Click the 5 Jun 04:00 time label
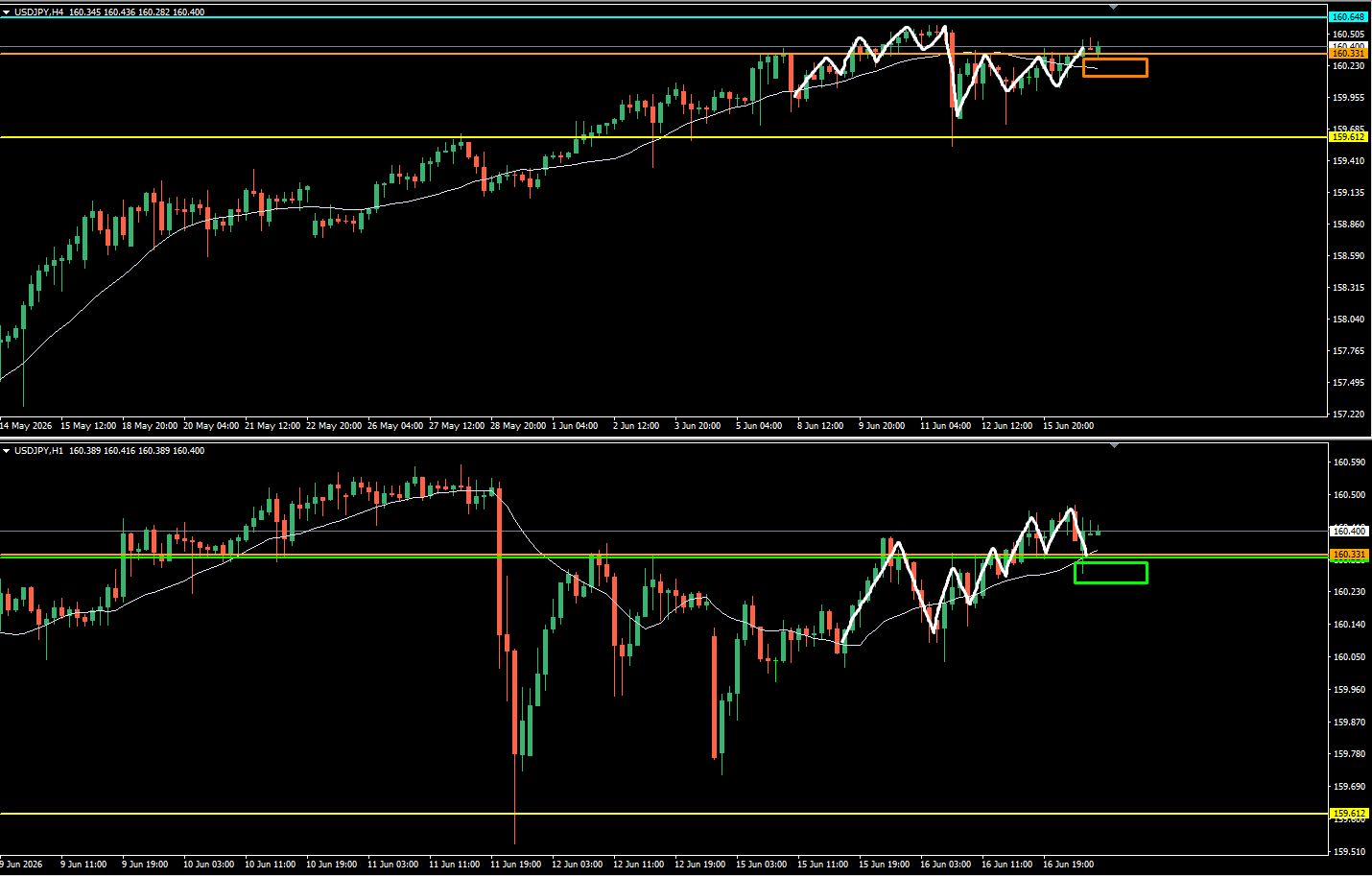Image resolution: width=1372 pixels, height=877 pixels. (759, 426)
